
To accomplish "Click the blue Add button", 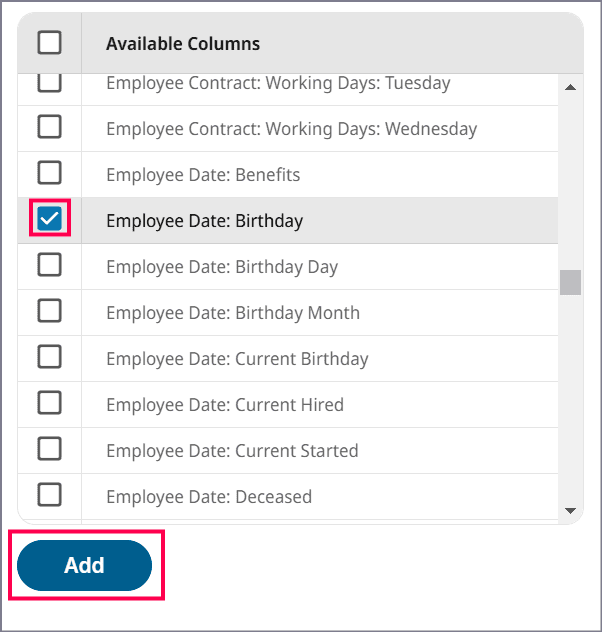I will 84,565.
